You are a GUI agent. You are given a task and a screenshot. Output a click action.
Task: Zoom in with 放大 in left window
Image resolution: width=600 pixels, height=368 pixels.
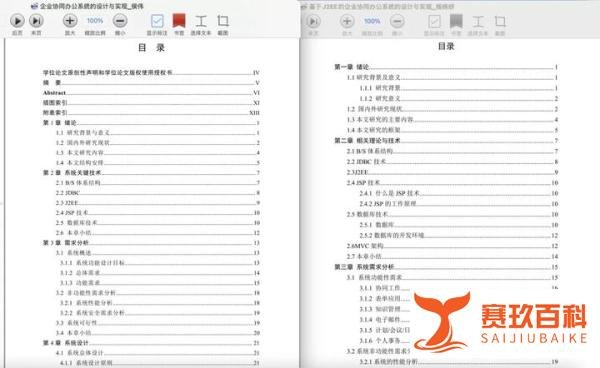tap(70, 21)
